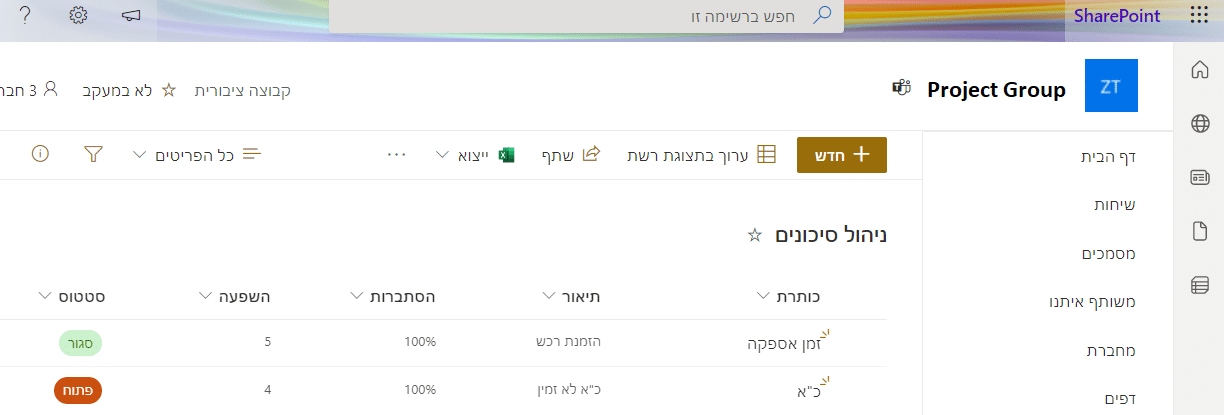Viewport: 1224px width, 415px height.
Task: Click the Home icon in the app bar
Action: click(1200, 70)
